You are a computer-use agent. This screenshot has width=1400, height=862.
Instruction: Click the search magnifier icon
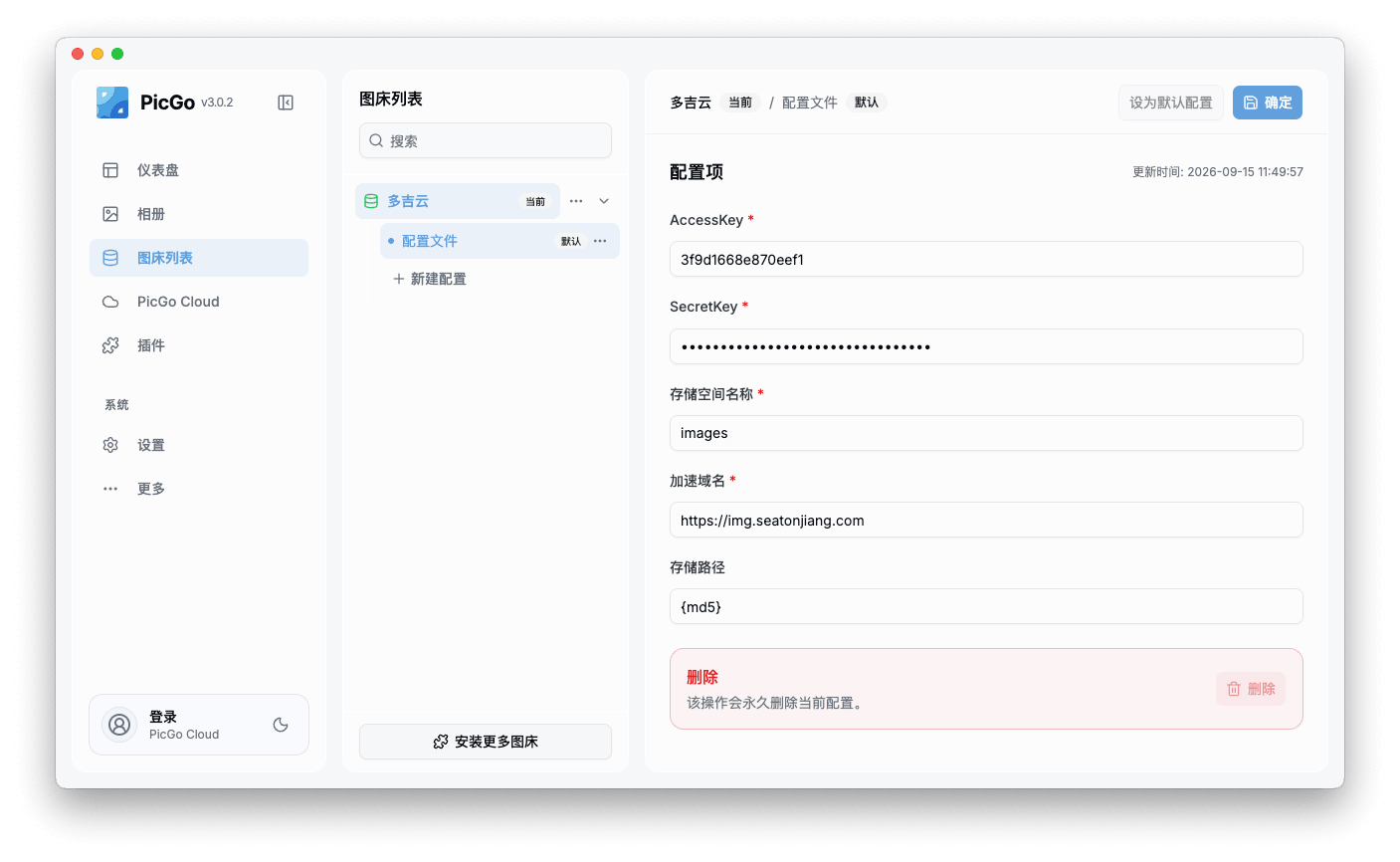click(x=376, y=140)
